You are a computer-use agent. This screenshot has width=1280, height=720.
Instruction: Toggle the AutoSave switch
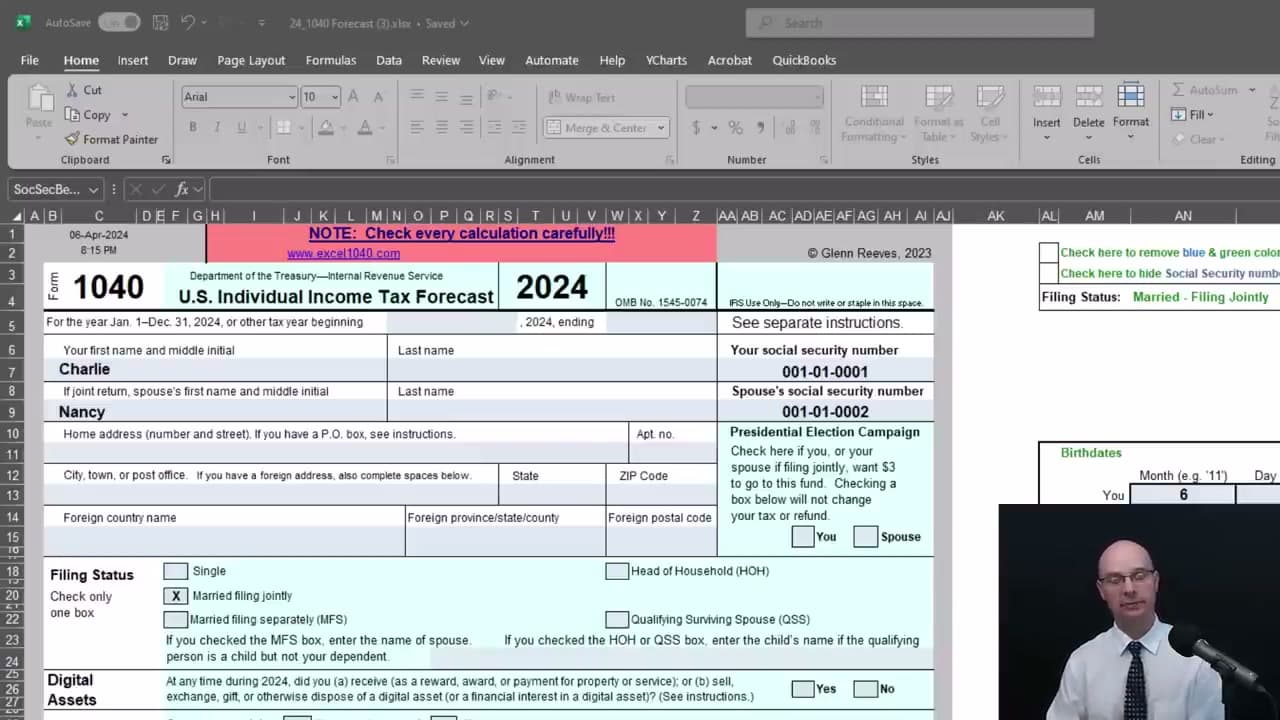(x=119, y=22)
